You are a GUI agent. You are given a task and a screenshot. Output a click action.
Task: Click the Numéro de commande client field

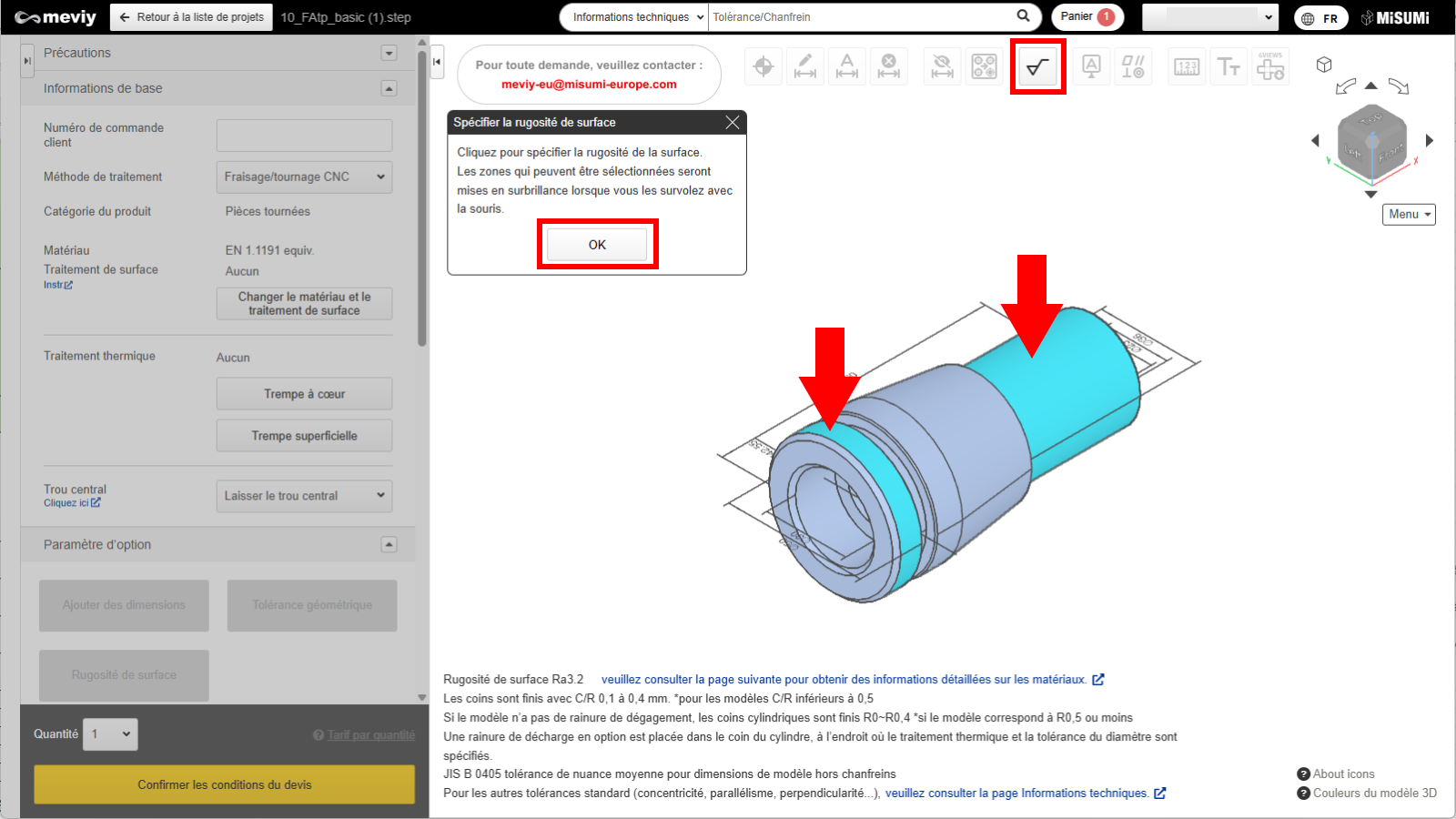tap(304, 136)
